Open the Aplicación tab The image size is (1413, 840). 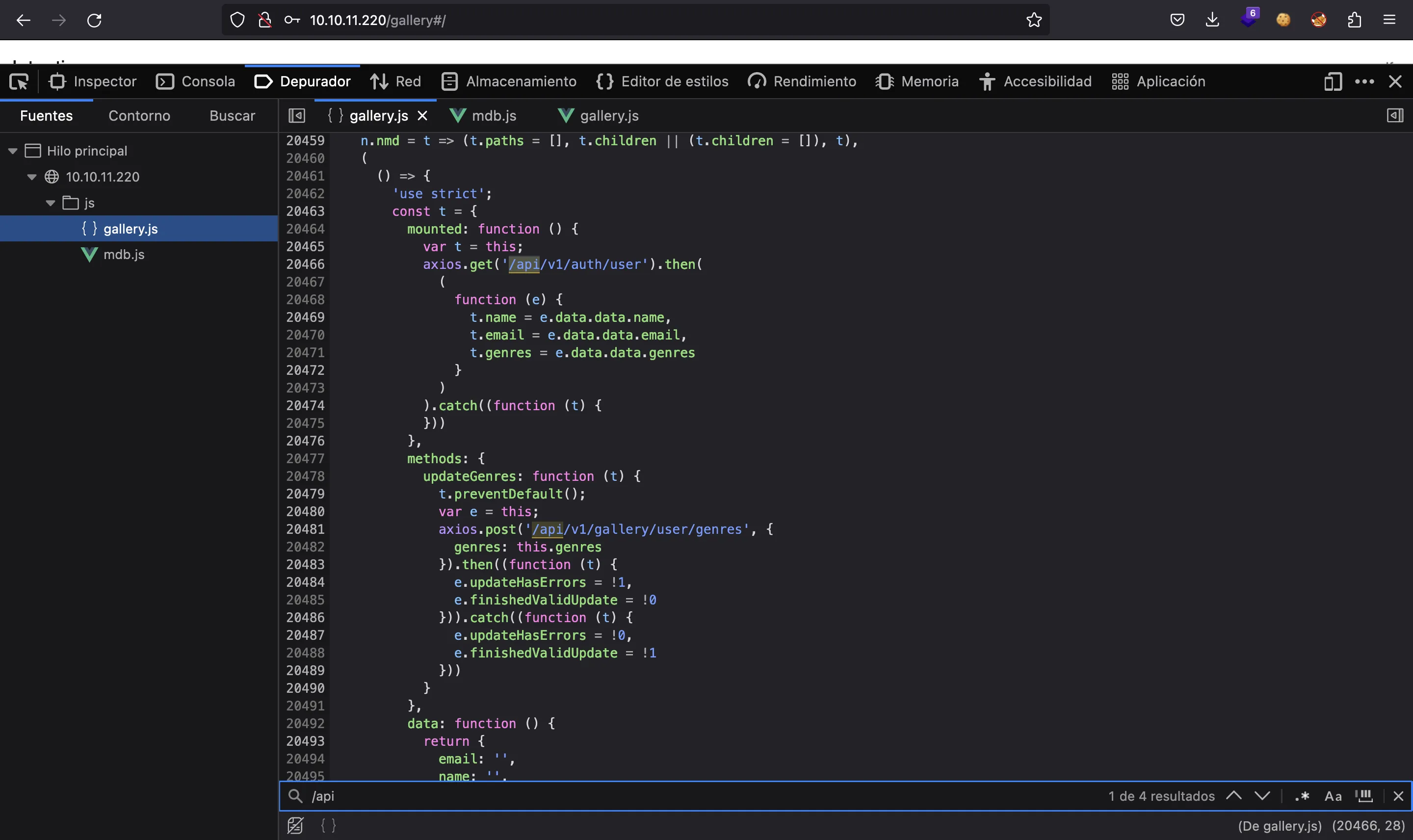[x=1158, y=82]
